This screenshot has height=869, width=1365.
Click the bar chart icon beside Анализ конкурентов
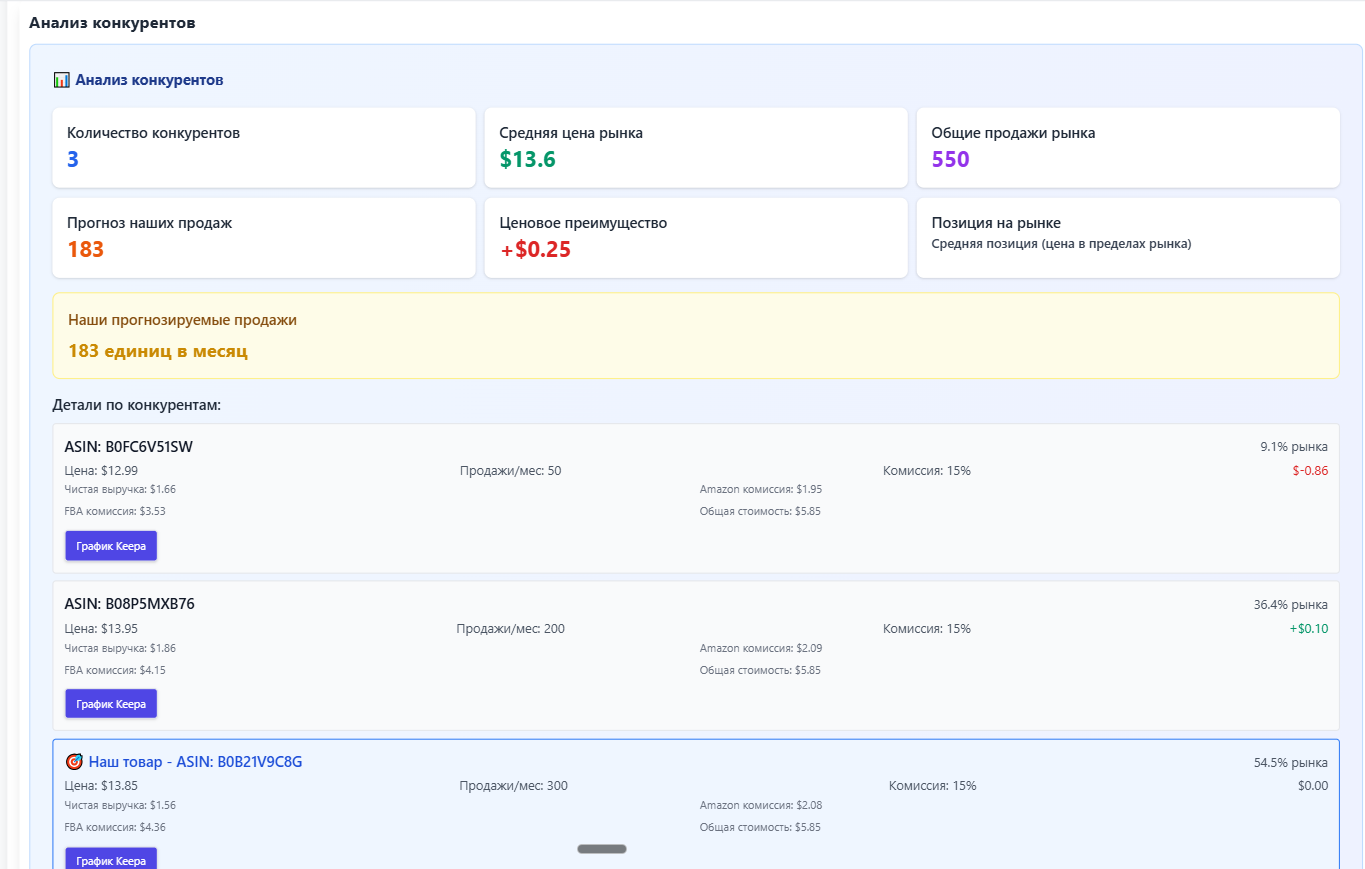61,80
